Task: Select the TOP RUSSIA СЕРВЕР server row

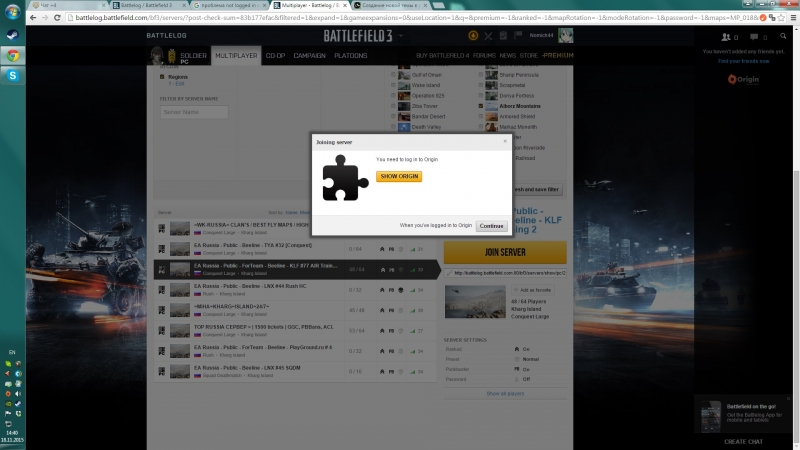Action: pos(295,331)
